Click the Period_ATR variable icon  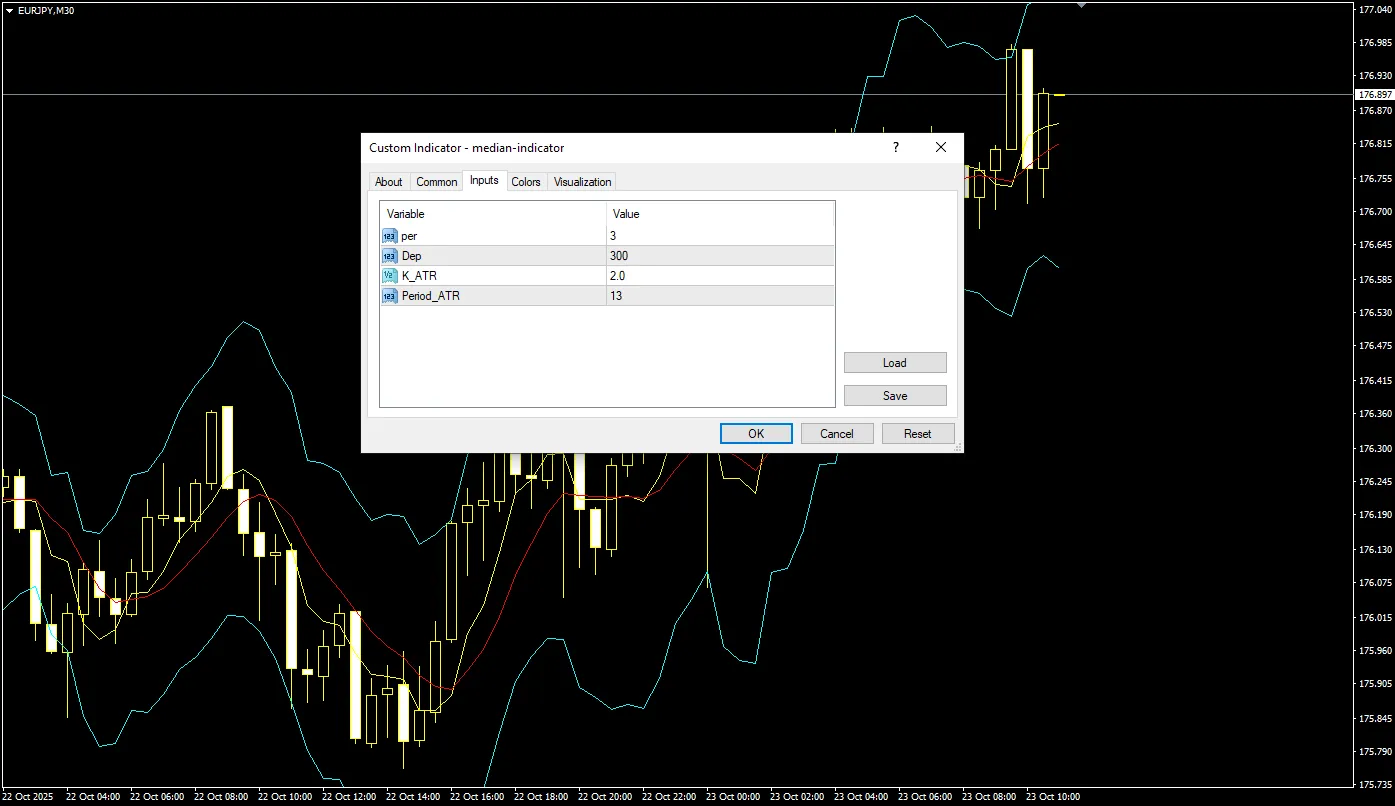pyautogui.click(x=389, y=296)
